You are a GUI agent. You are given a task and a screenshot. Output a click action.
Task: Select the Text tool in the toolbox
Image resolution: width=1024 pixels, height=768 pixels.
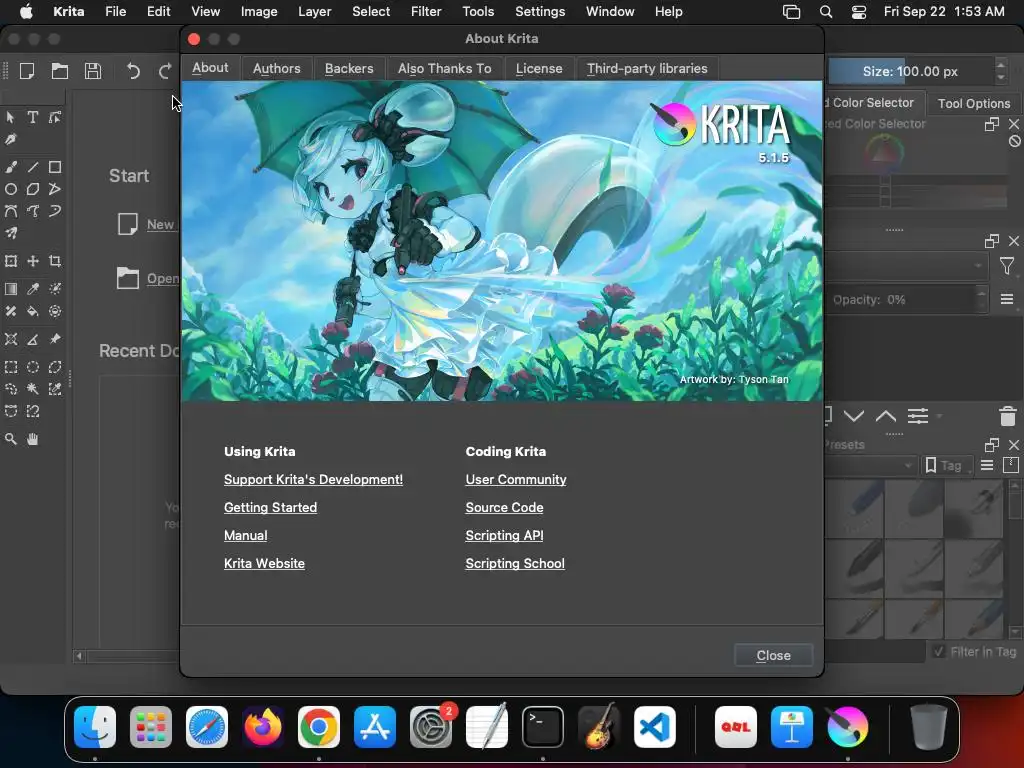coord(33,117)
